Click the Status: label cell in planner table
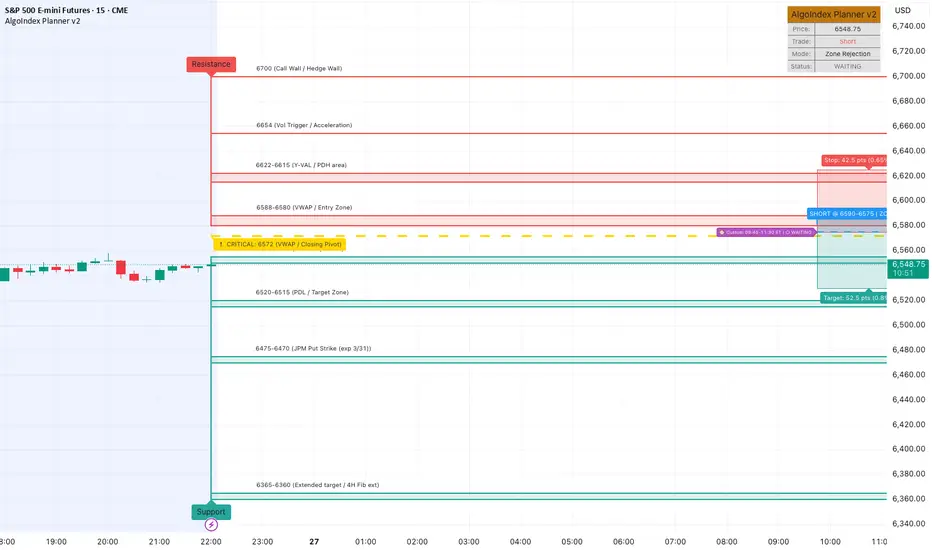 pyautogui.click(x=801, y=67)
